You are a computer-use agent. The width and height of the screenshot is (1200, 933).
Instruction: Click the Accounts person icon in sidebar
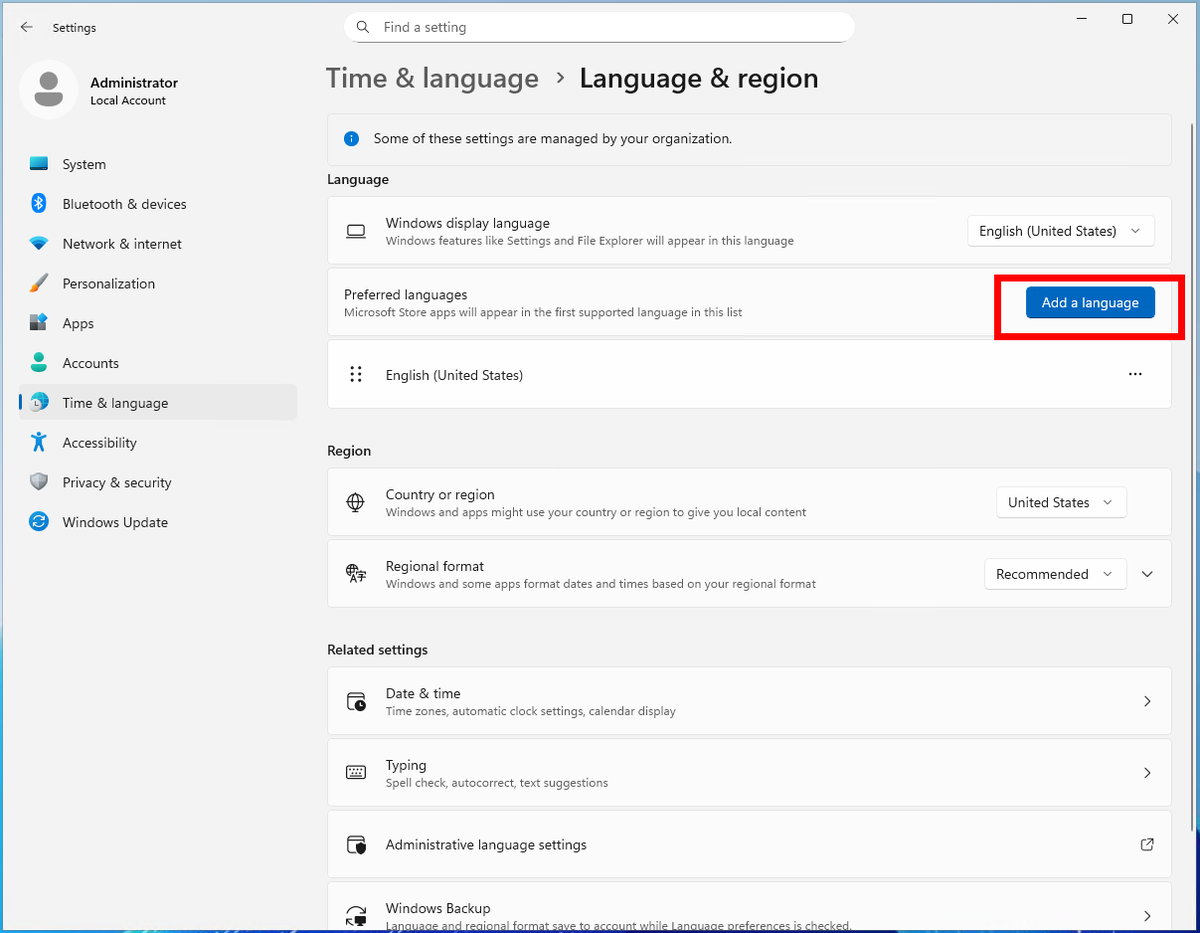tap(39, 363)
